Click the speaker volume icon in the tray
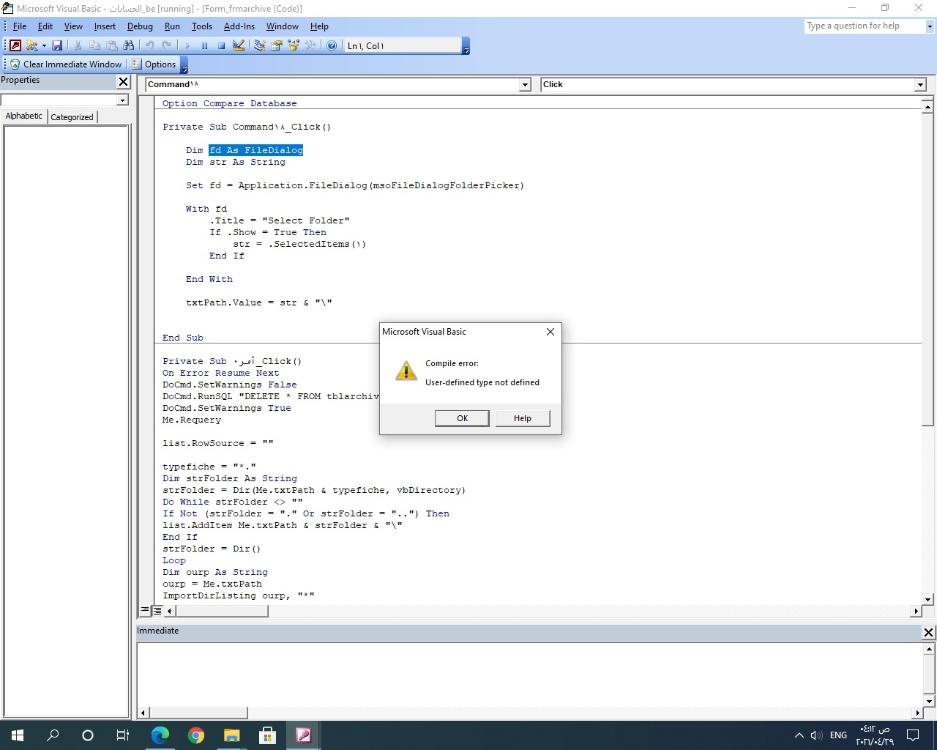This screenshot has width=937, height=750. pos(816,735)
